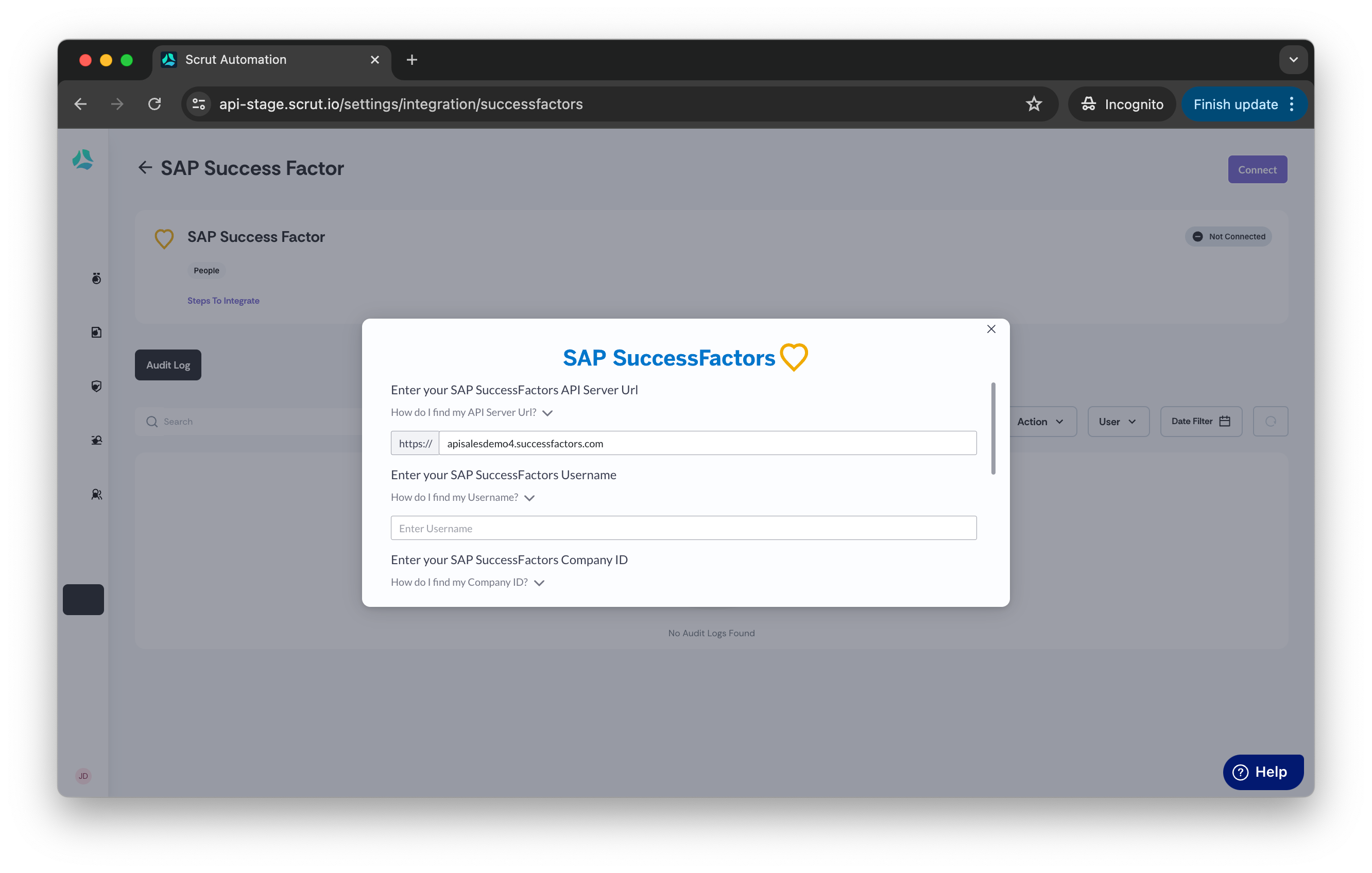Viewport: 1372px width, 873px height.
Task: Bookmark this page with star icon
Action: click(x=1034, y=104)
